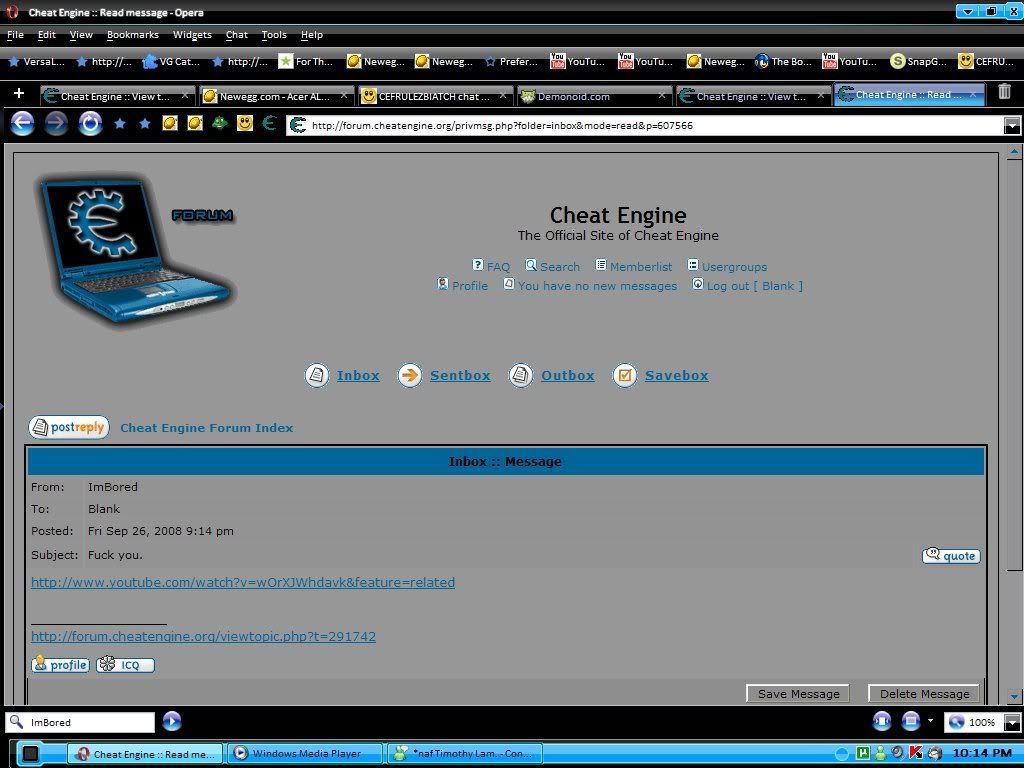Screen dimensions: 1024x768
Task: Click the quote button on the message
Action: point(951,556)
